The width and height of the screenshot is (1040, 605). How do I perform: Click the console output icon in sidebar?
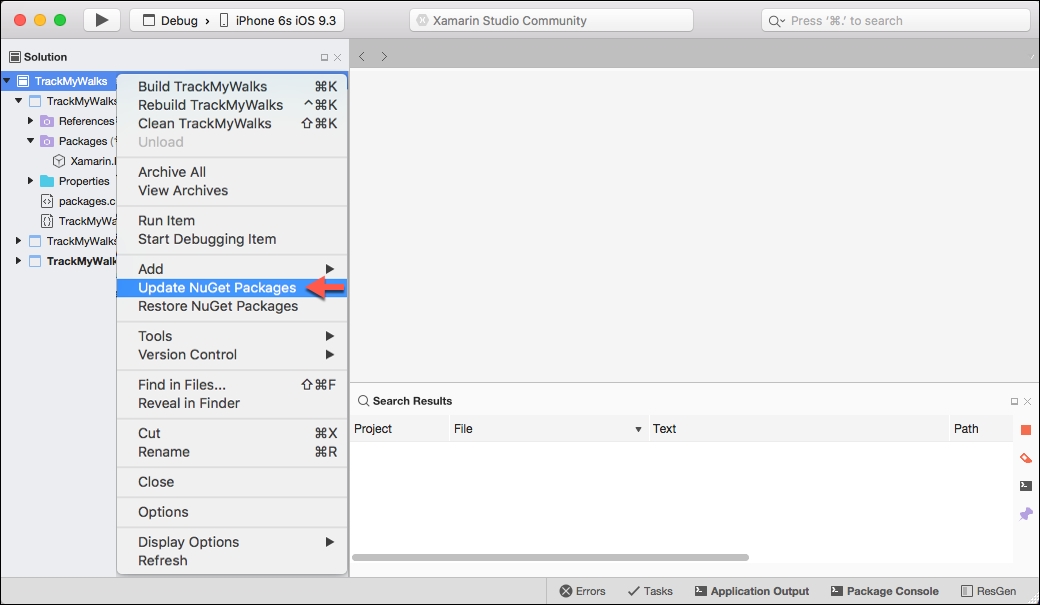(1025, 486)
